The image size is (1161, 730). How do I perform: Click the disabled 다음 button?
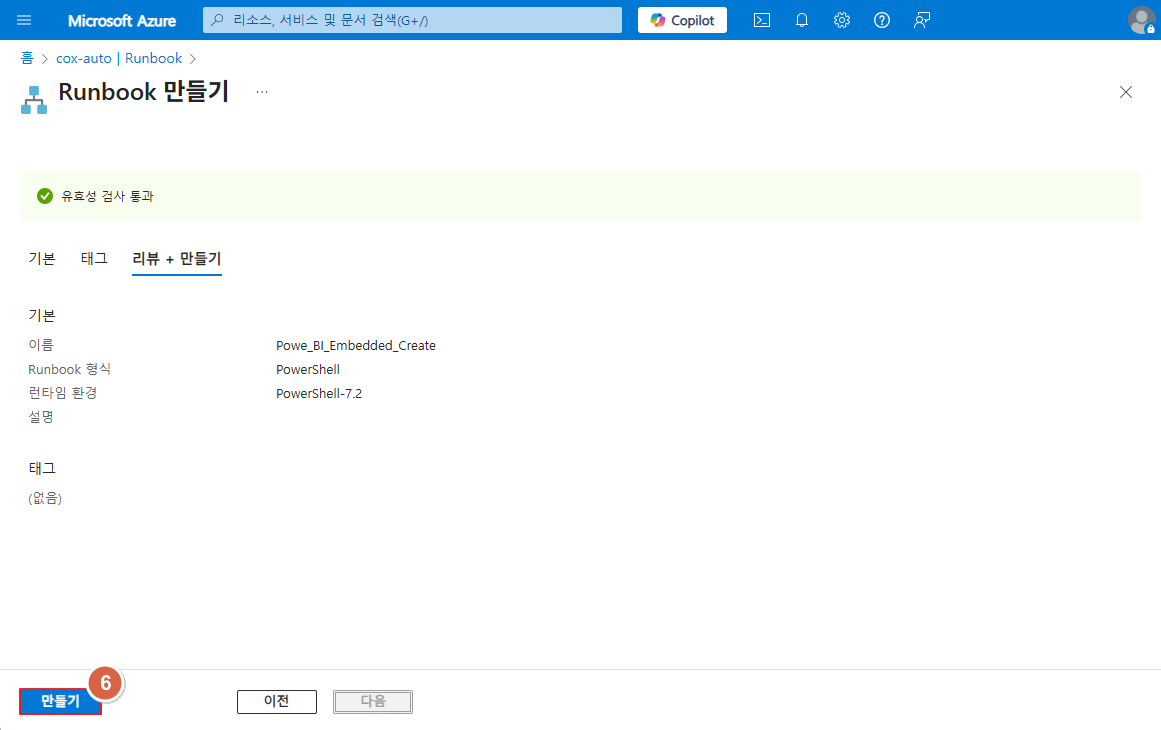[x=373, y=701]
